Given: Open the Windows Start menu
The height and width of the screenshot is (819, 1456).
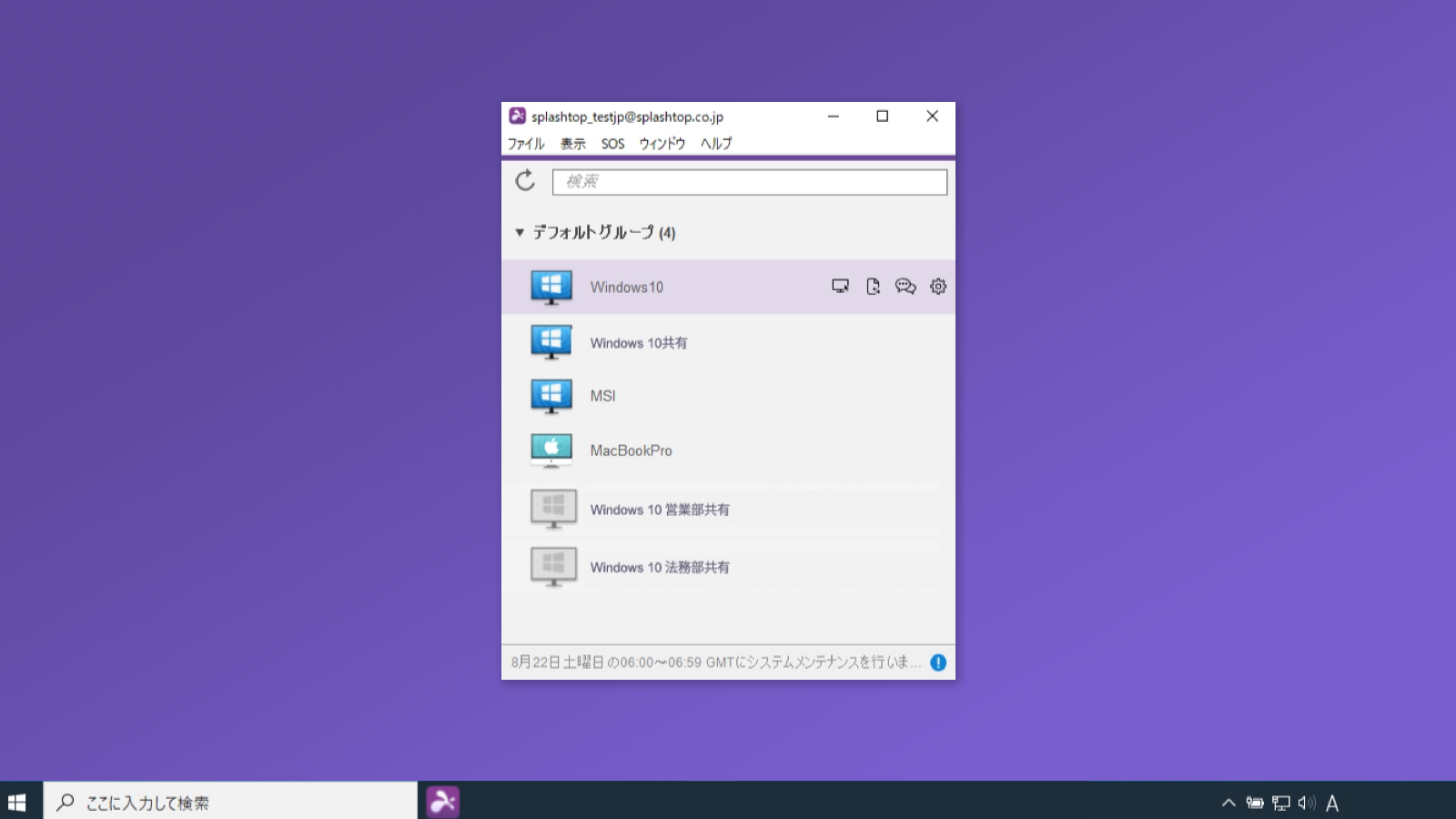Looking at the screenshot, I should [x=17, y=802].
